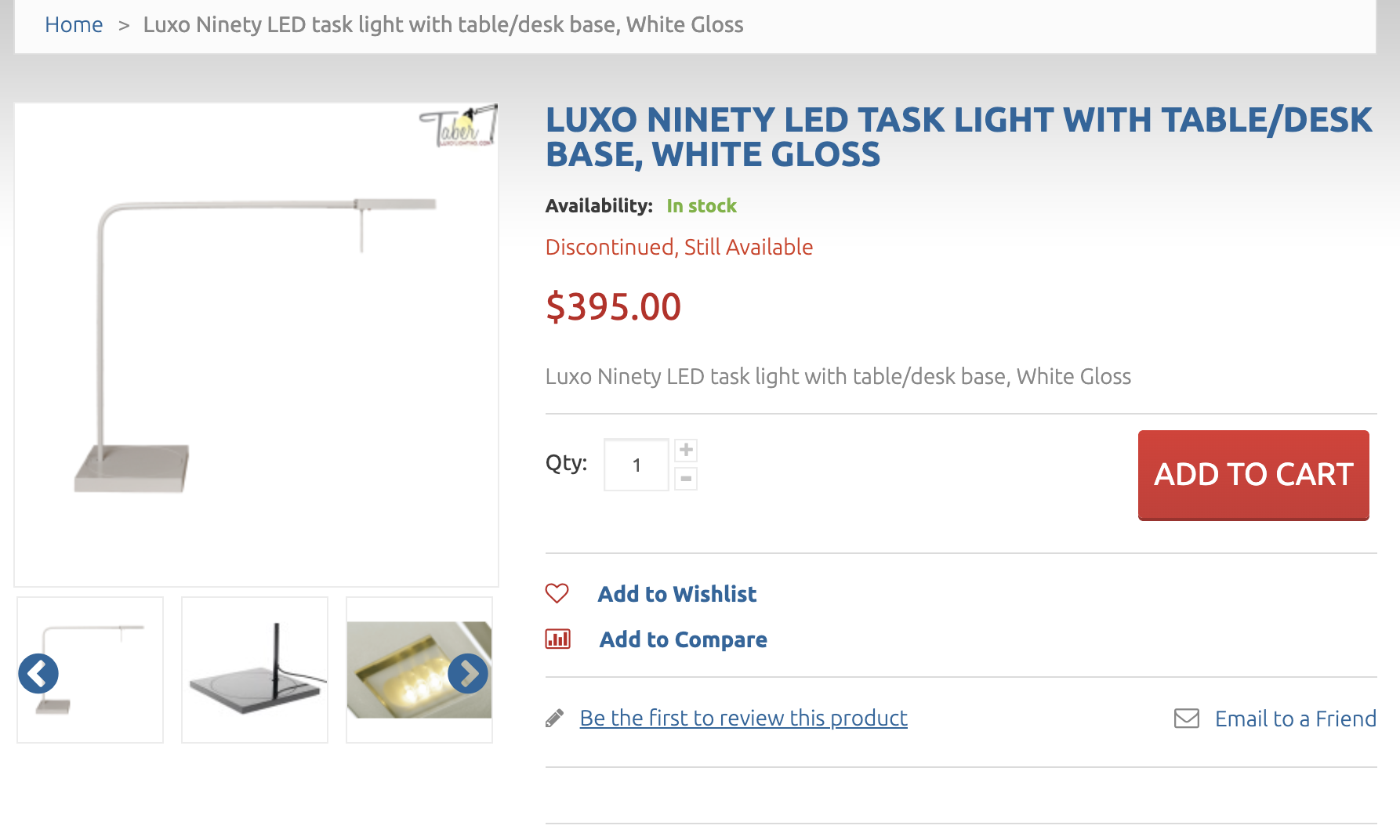1400x840 pixels.
Task: Click the pencil review icon
Action: click(554, 719)
